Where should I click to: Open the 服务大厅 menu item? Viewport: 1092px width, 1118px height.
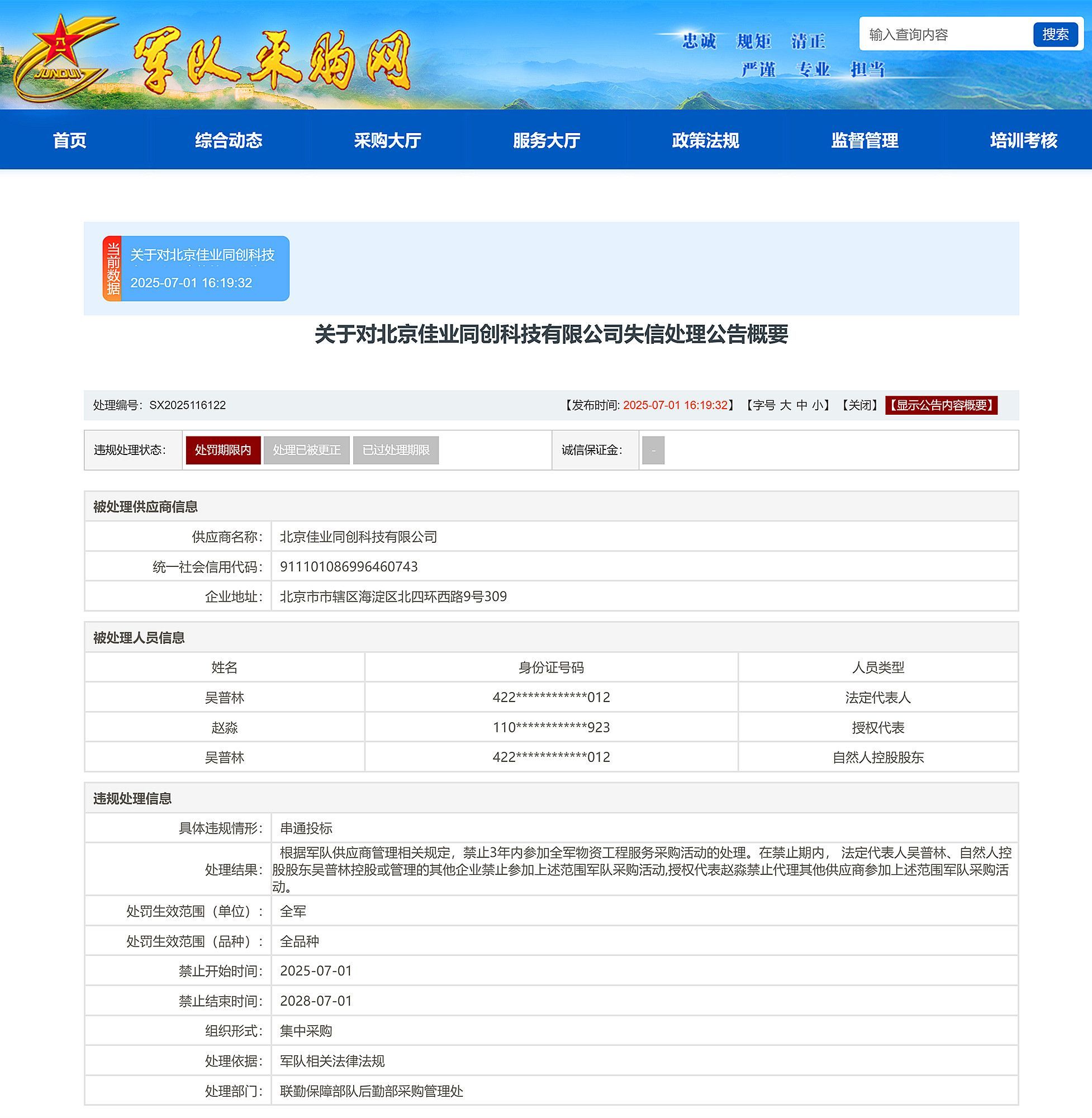tap(547, 140)
